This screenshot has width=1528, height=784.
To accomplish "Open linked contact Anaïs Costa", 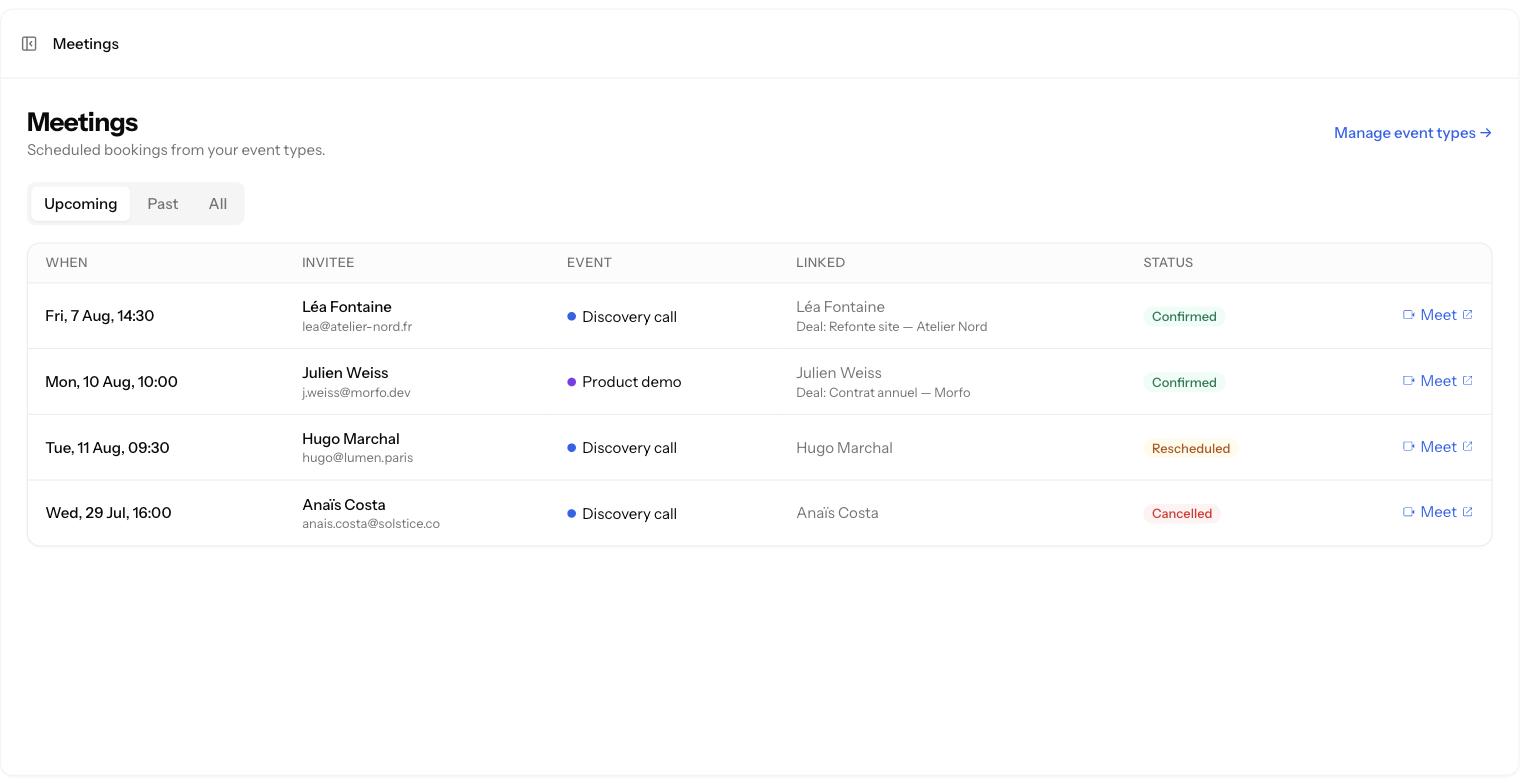I will point(837,513).
